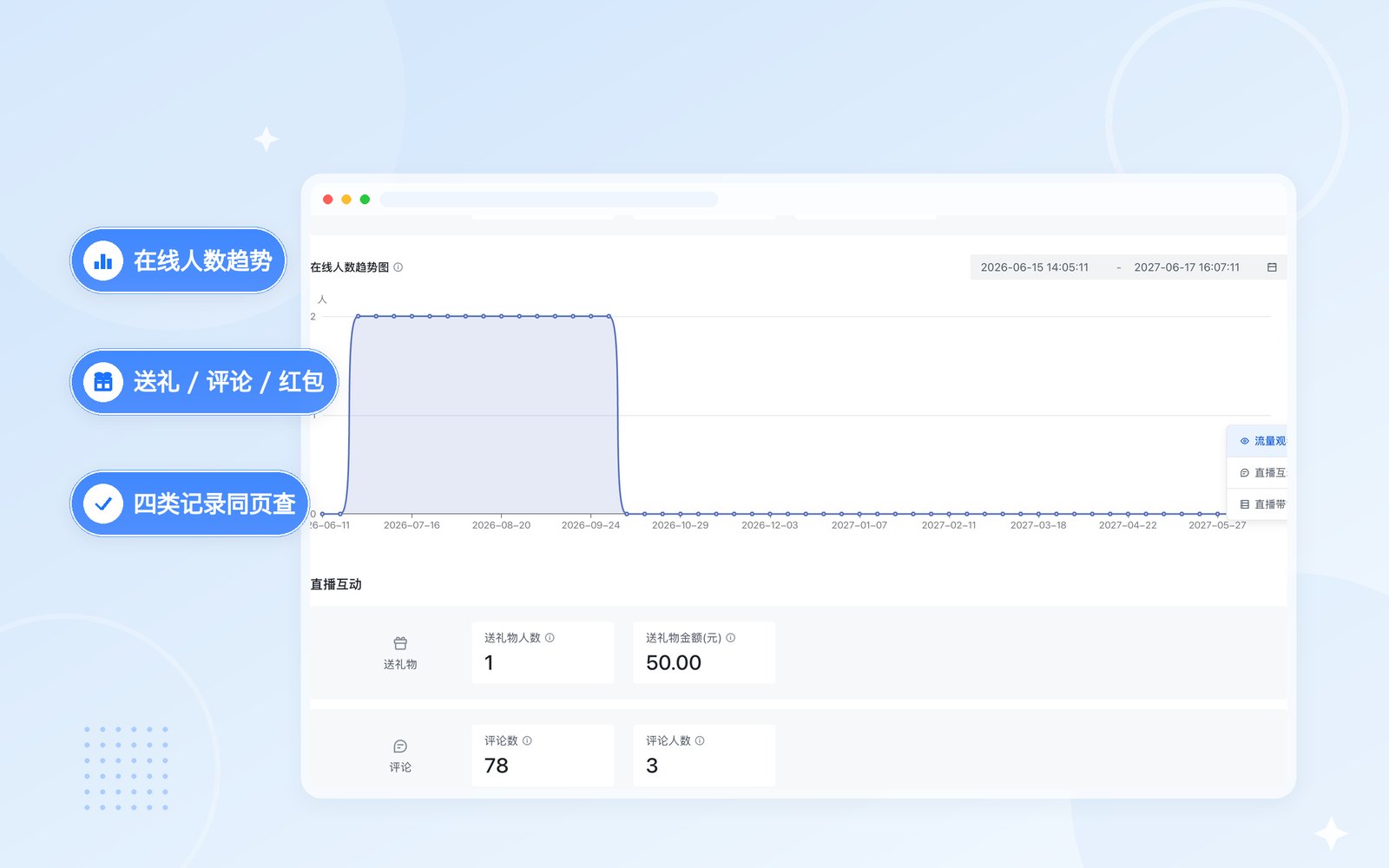This screenshot has width=1389, height=868.
Task: Click checkmark icon on 四类记录同页查 badge
Action: pyautogui.click(x=103, y=503)
